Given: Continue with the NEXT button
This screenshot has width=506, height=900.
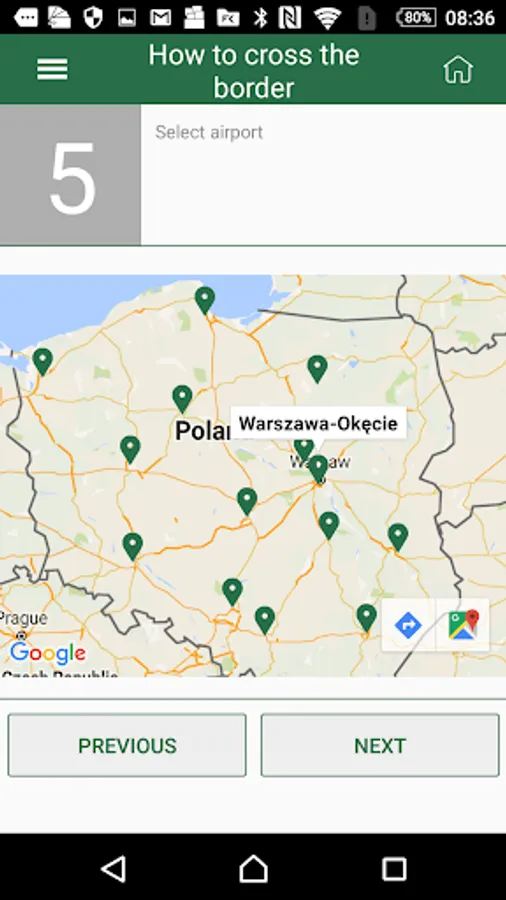Looking at the screenshot, I should click(380, 745).
